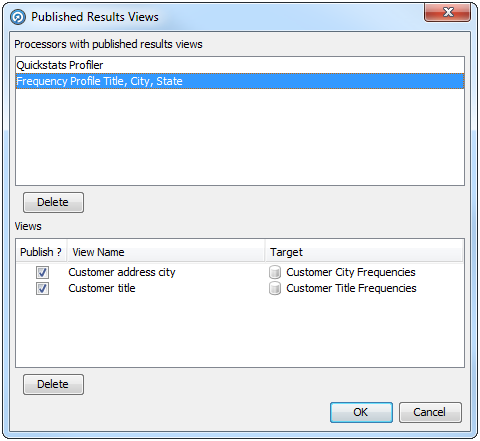Select the Customer address city view name
480x441 pixels.
coord(122,272)
